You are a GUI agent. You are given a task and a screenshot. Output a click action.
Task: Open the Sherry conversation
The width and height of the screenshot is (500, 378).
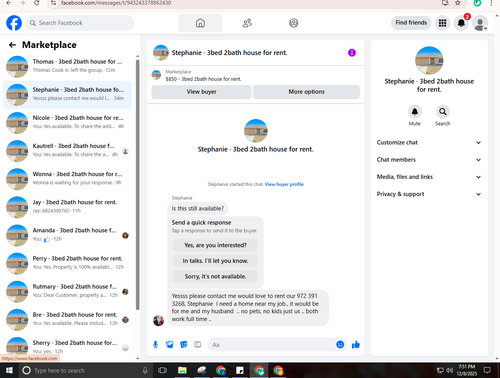pyautogui.click(x=67, y=347)
